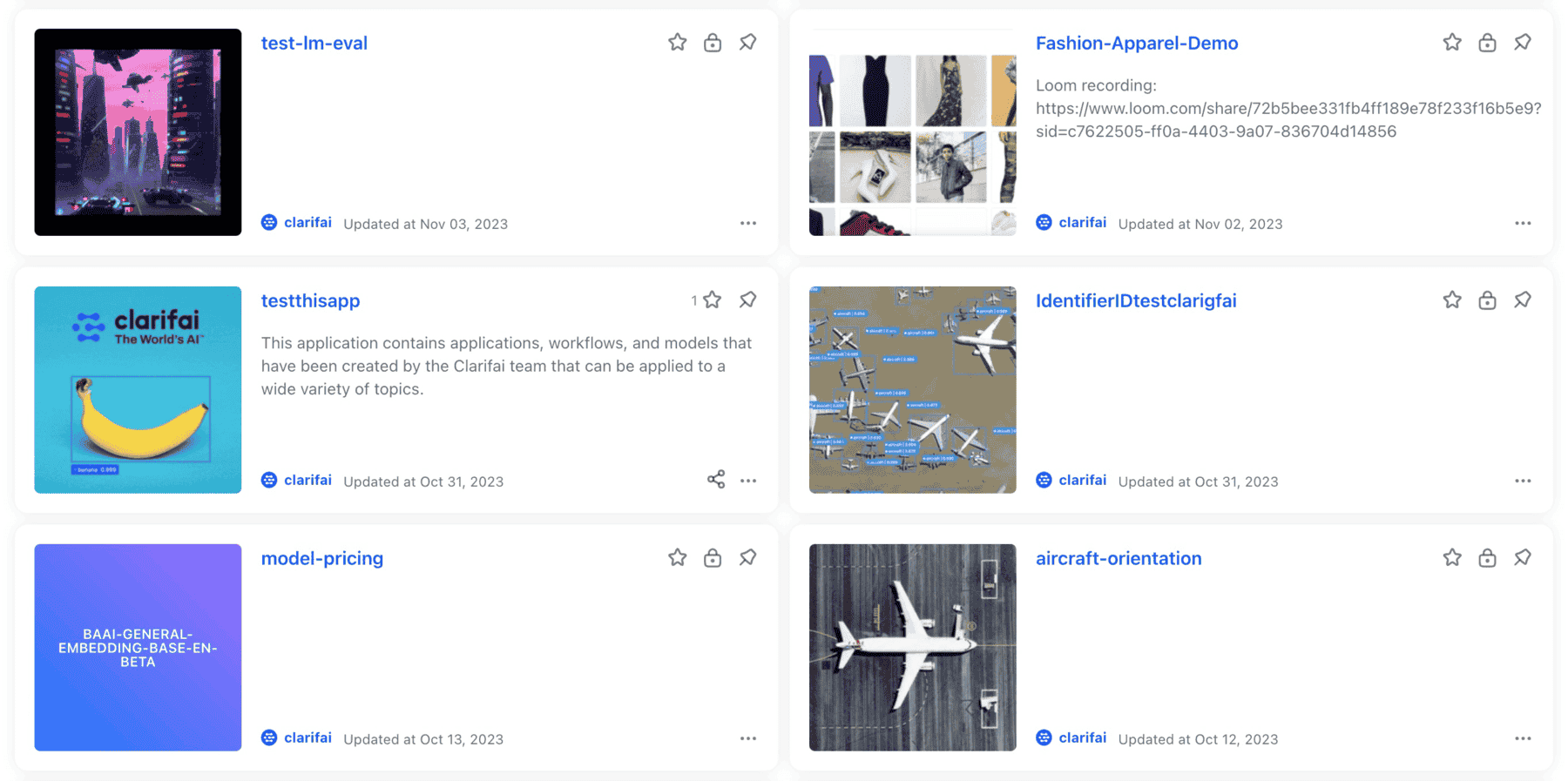Screen dimensions: 1568x781
Task: Click share icon on testthisapp card
Action: (x=716, y=480)
